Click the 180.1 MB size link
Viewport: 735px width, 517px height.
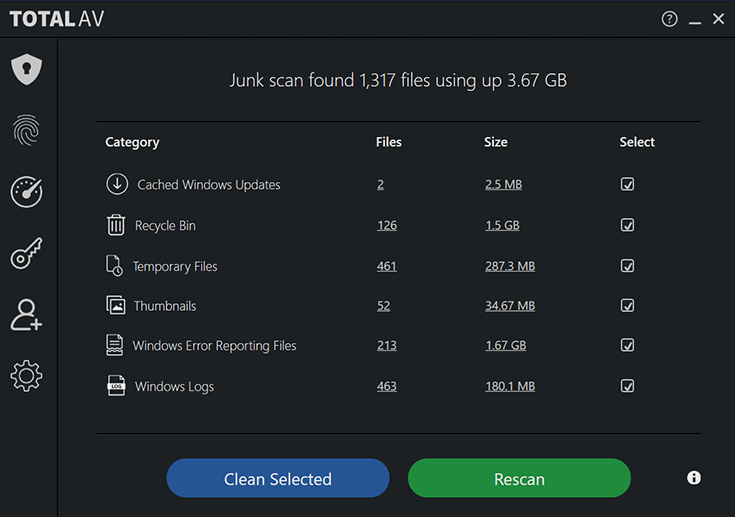[x=510, y=386]
